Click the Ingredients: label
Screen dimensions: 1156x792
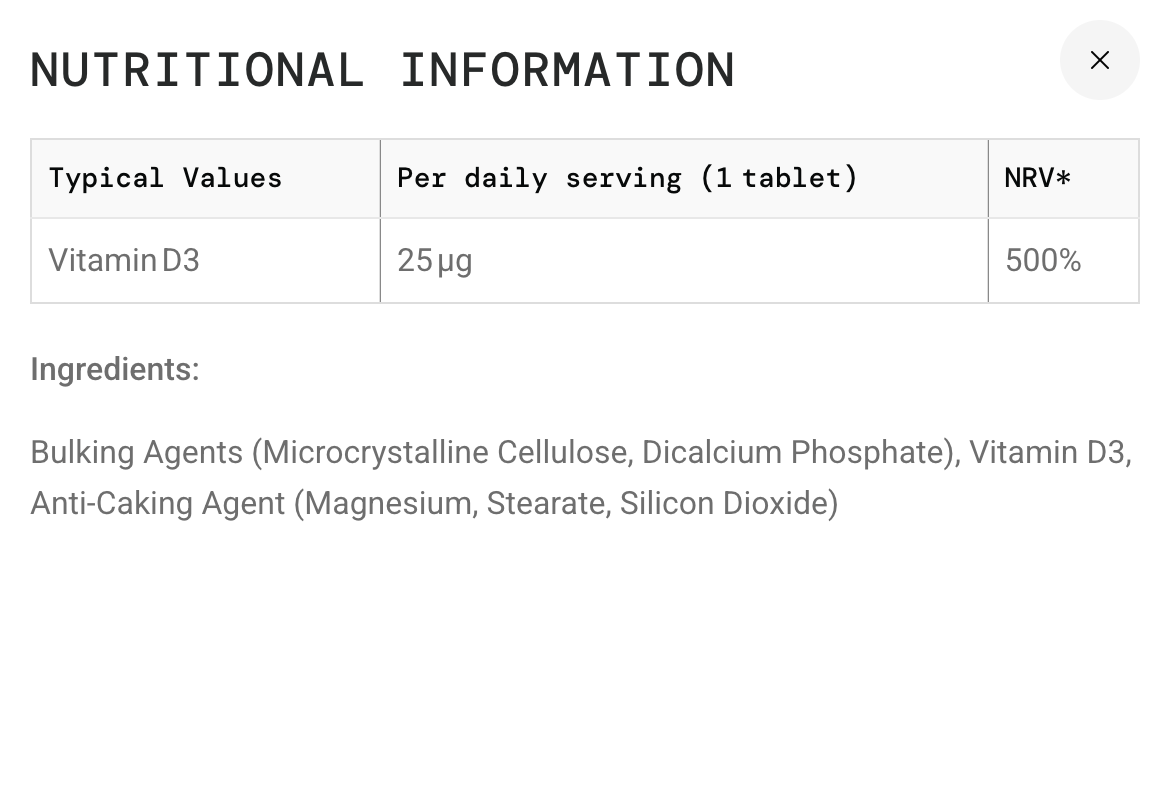(x=115, y=370)
